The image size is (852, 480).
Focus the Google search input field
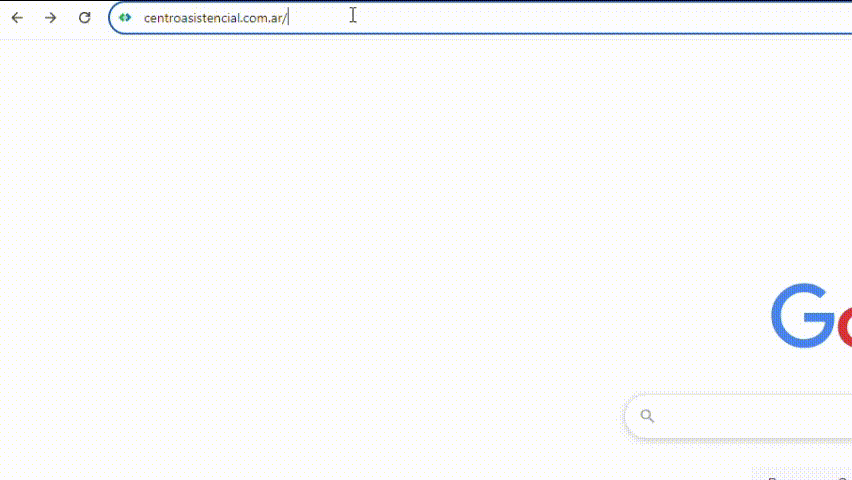[x=760, y=416]
